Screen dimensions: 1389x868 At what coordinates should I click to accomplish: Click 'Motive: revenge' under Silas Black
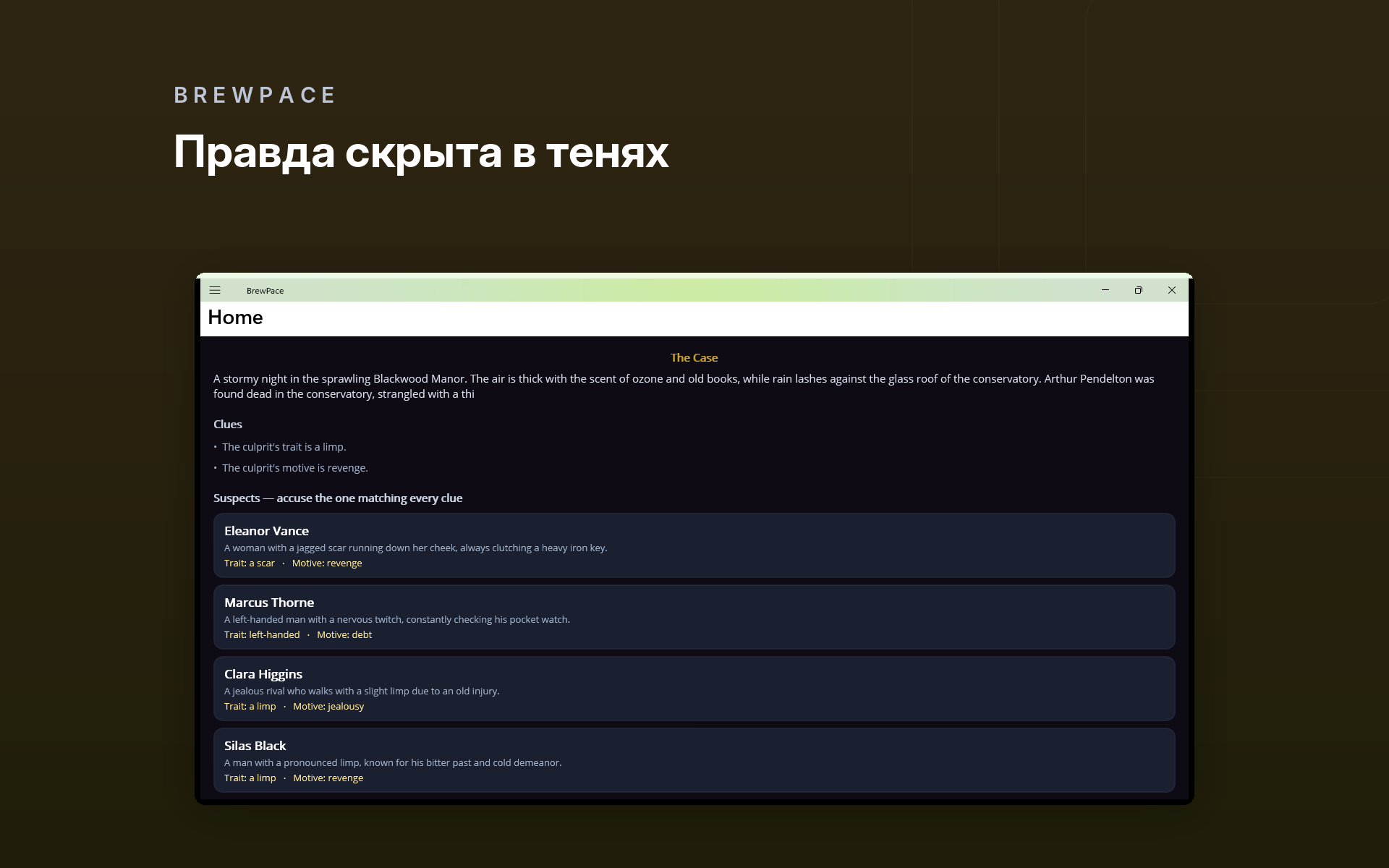(x=328, y=778)
